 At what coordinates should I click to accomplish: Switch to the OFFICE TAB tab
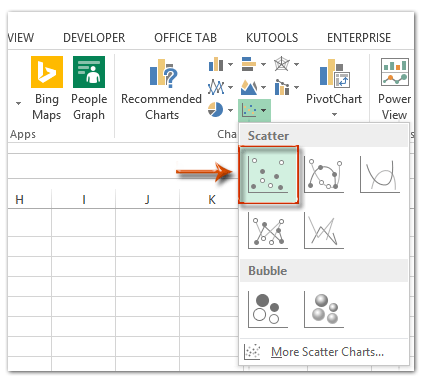185,38
